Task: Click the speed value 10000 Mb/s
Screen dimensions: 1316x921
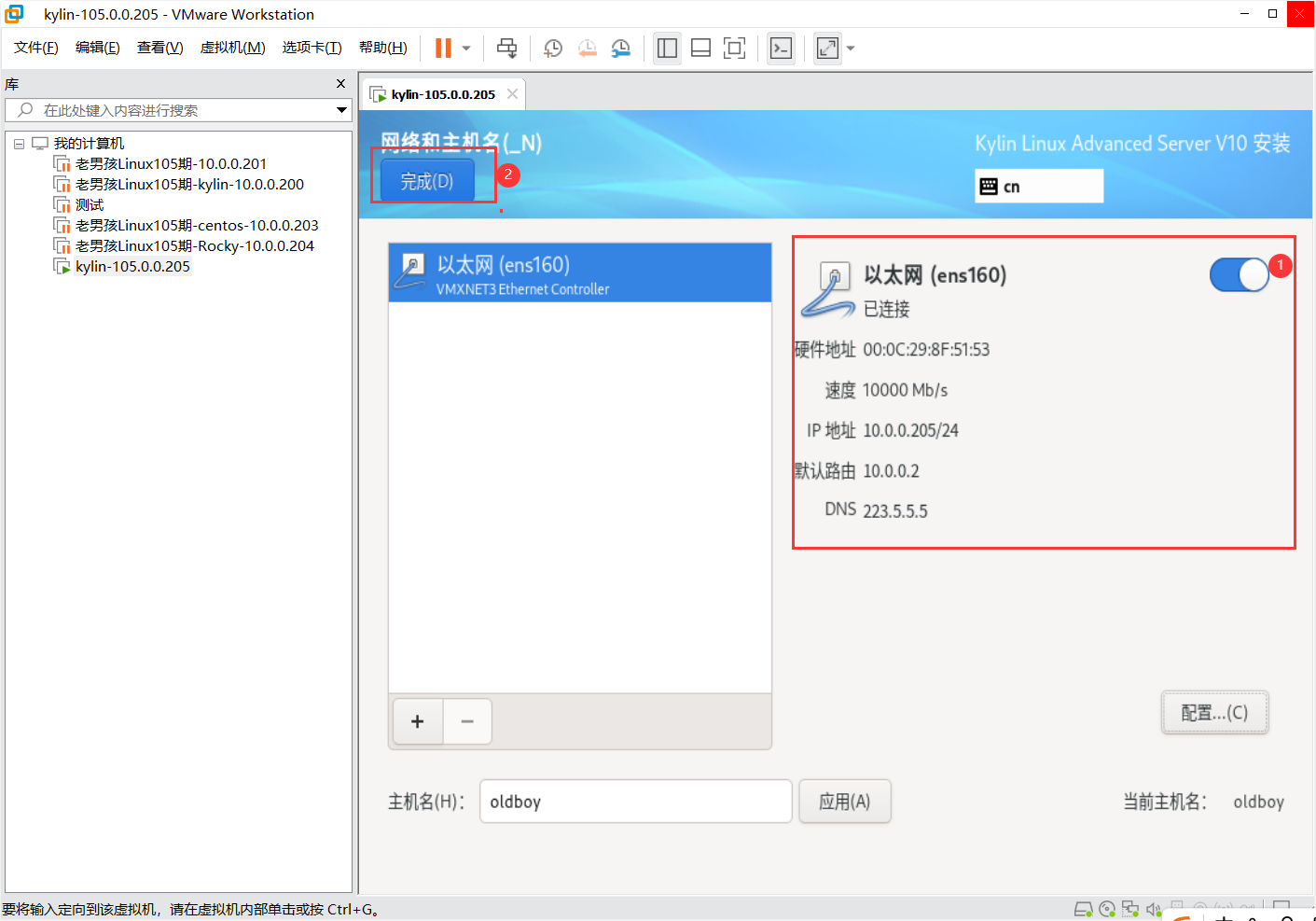Action: [x=906, y=390]
